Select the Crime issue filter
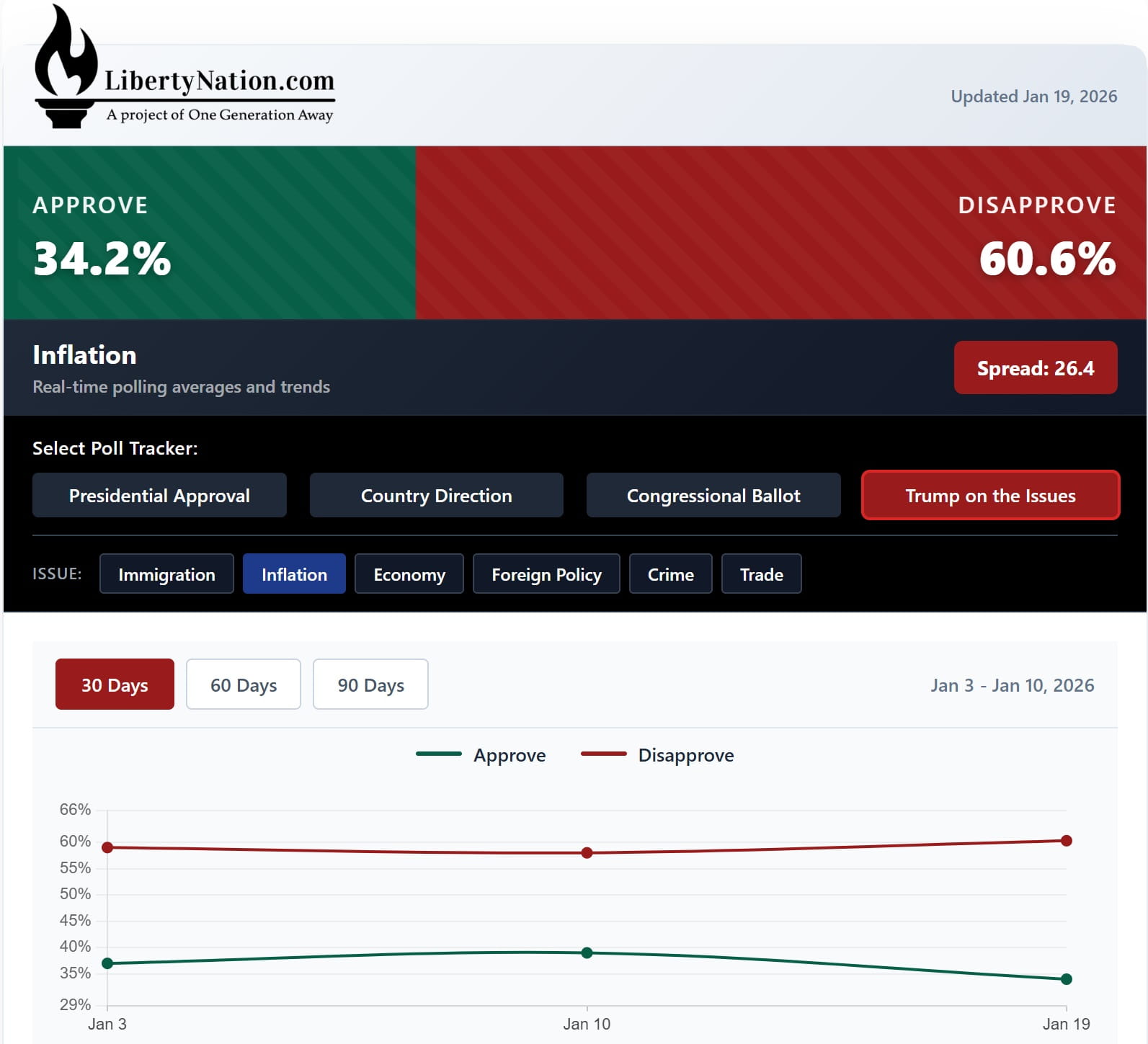 (670, 574)
